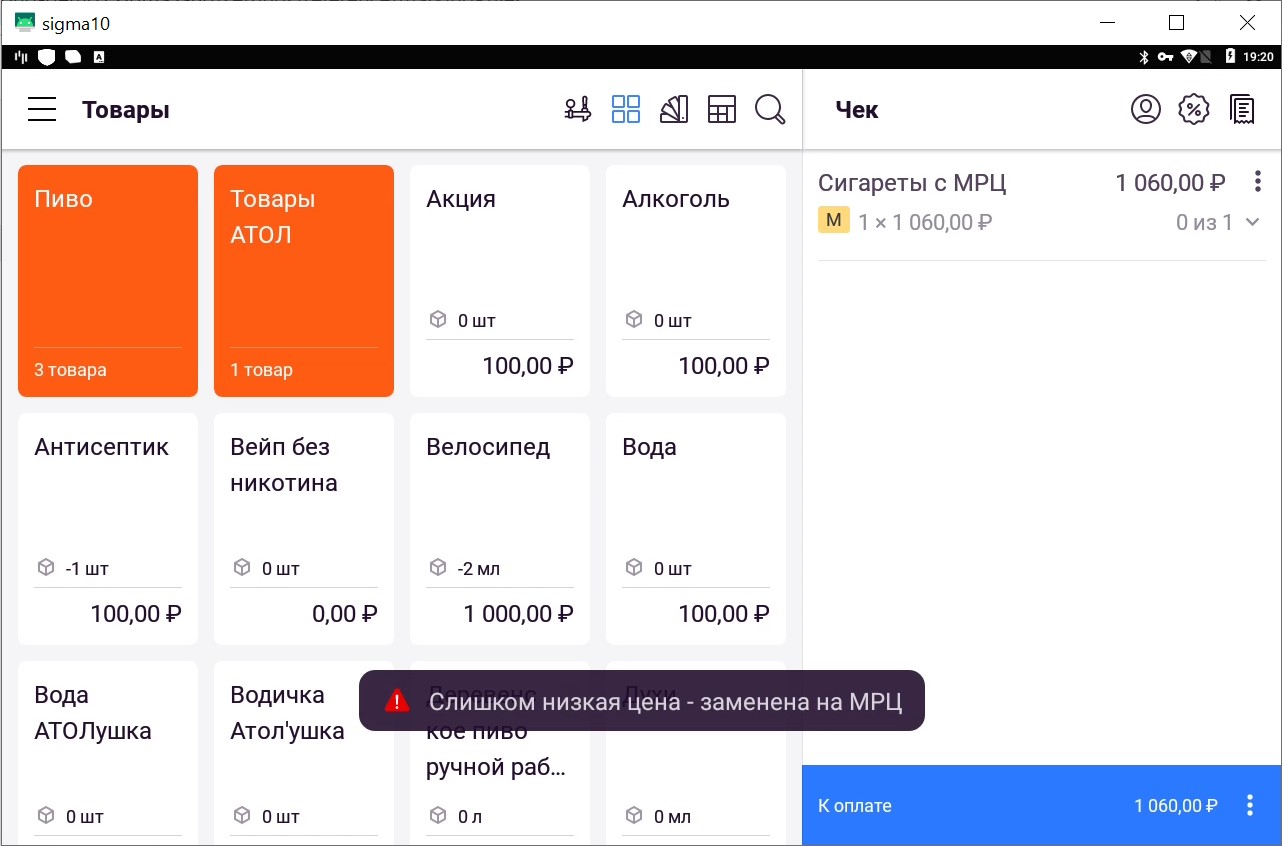Click the Wi-Fi status bar icon
Image resolution: width=1282 pixels, height=846 pixels.
click(x=1190, y=57)
